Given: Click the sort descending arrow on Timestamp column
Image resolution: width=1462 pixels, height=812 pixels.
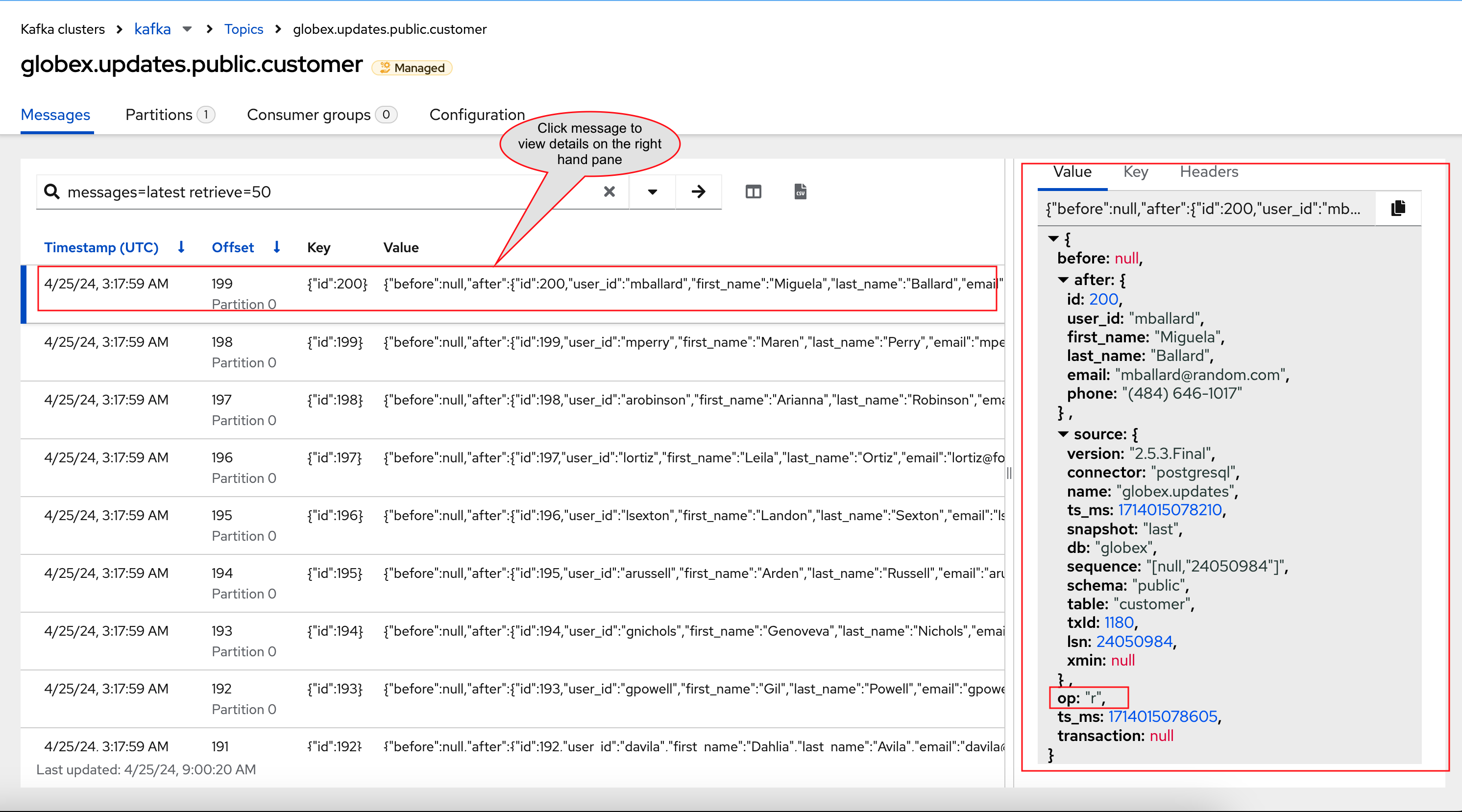Looking at the screenshot, I should [181, 247].
